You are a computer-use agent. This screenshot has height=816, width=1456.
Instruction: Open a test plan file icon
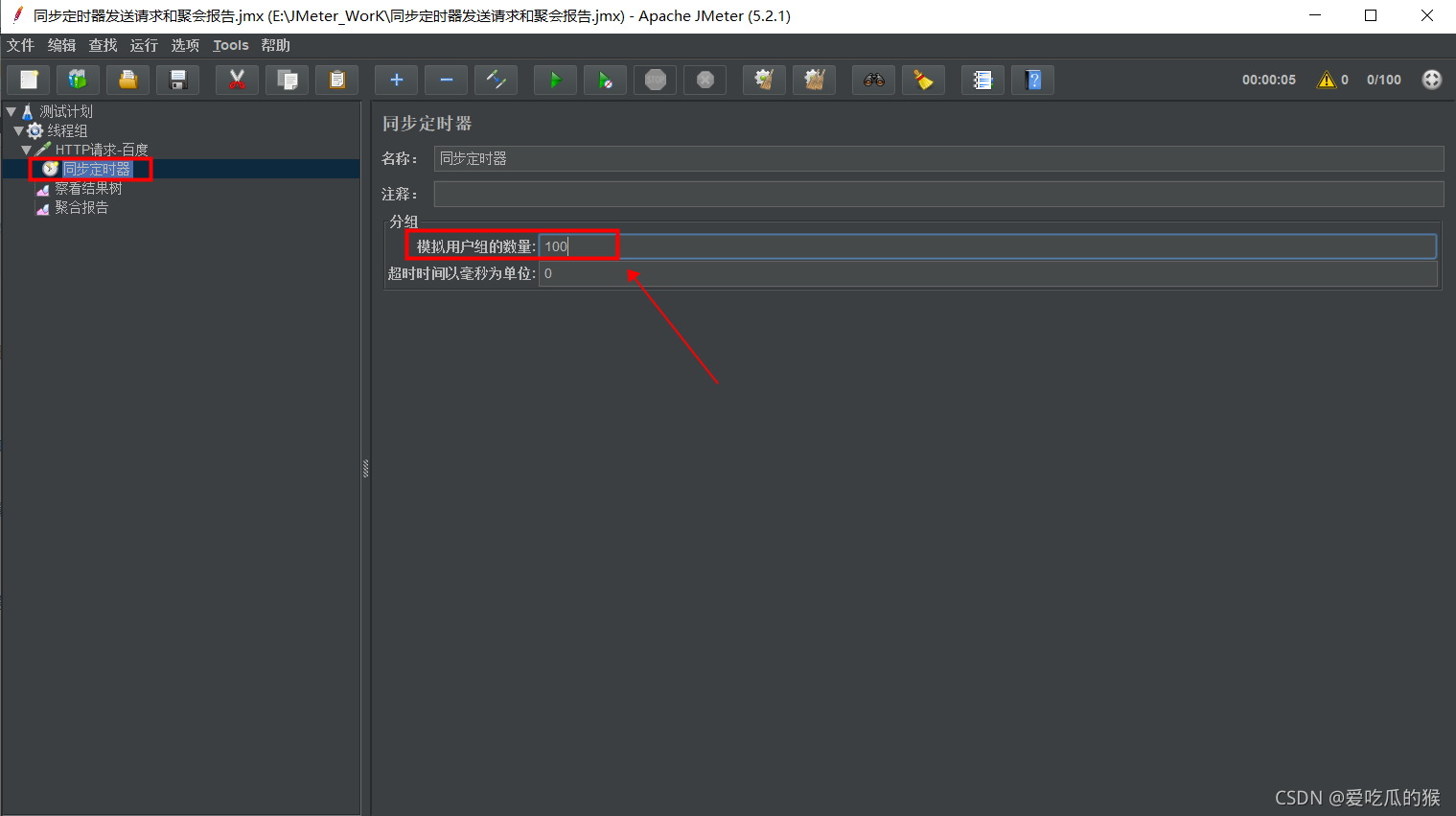pos(128,80)
